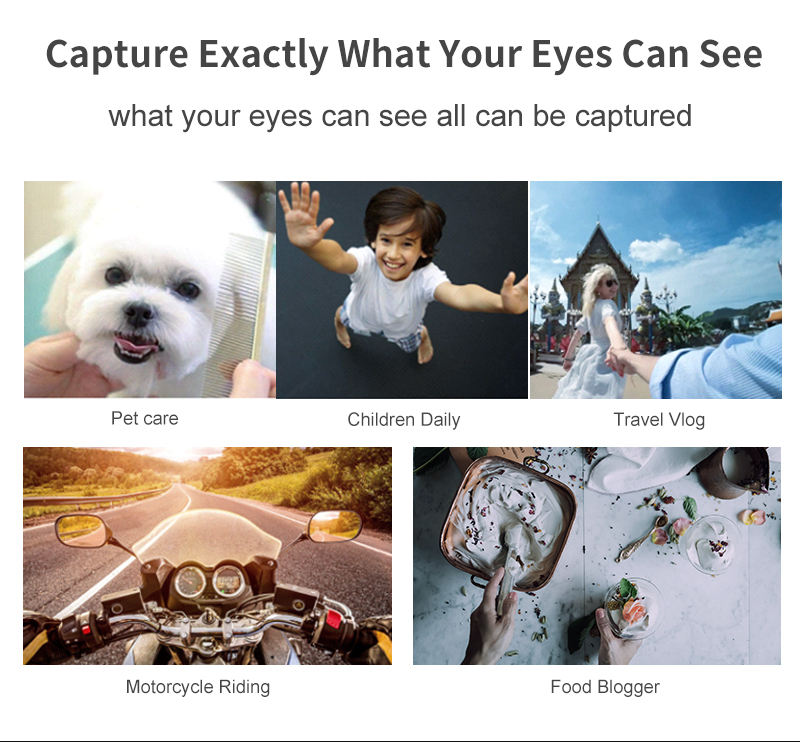Click the Motorcycle Riding caption text

pos(198,687)
